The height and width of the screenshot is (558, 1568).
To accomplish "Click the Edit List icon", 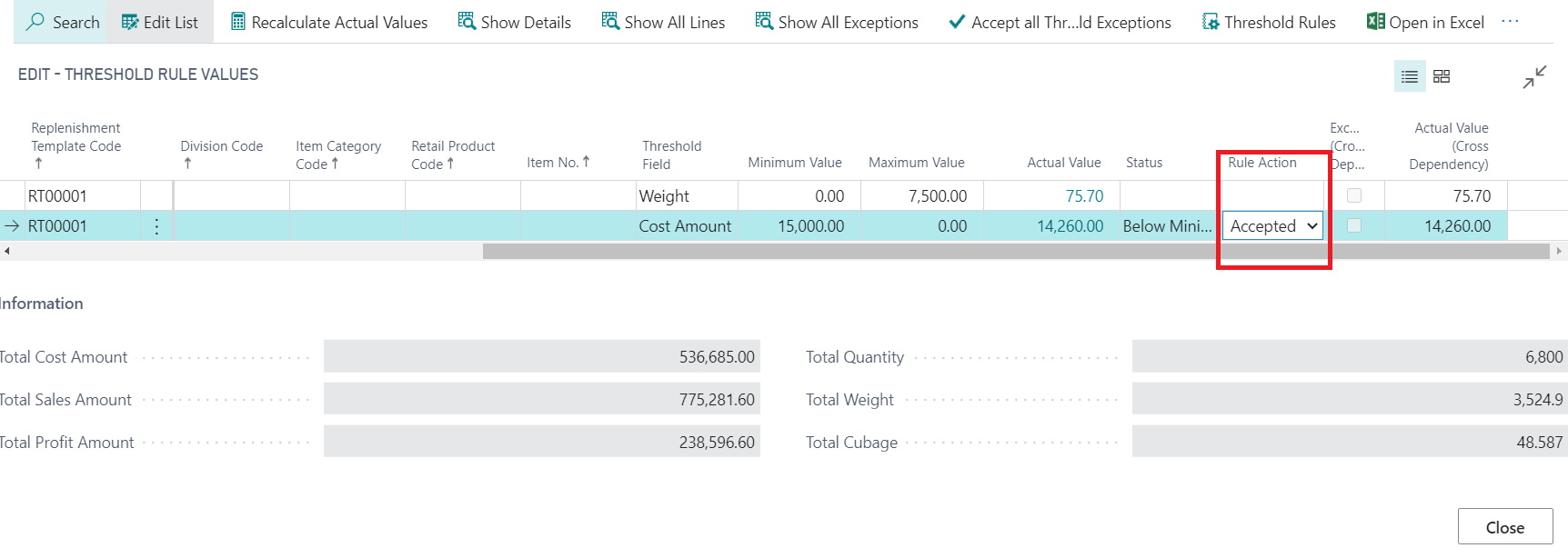I will click(130, 22).
